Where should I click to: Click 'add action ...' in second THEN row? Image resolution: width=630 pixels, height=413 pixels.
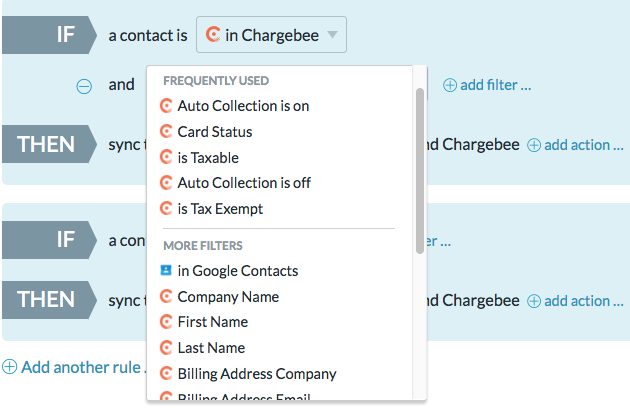(583, 301)
